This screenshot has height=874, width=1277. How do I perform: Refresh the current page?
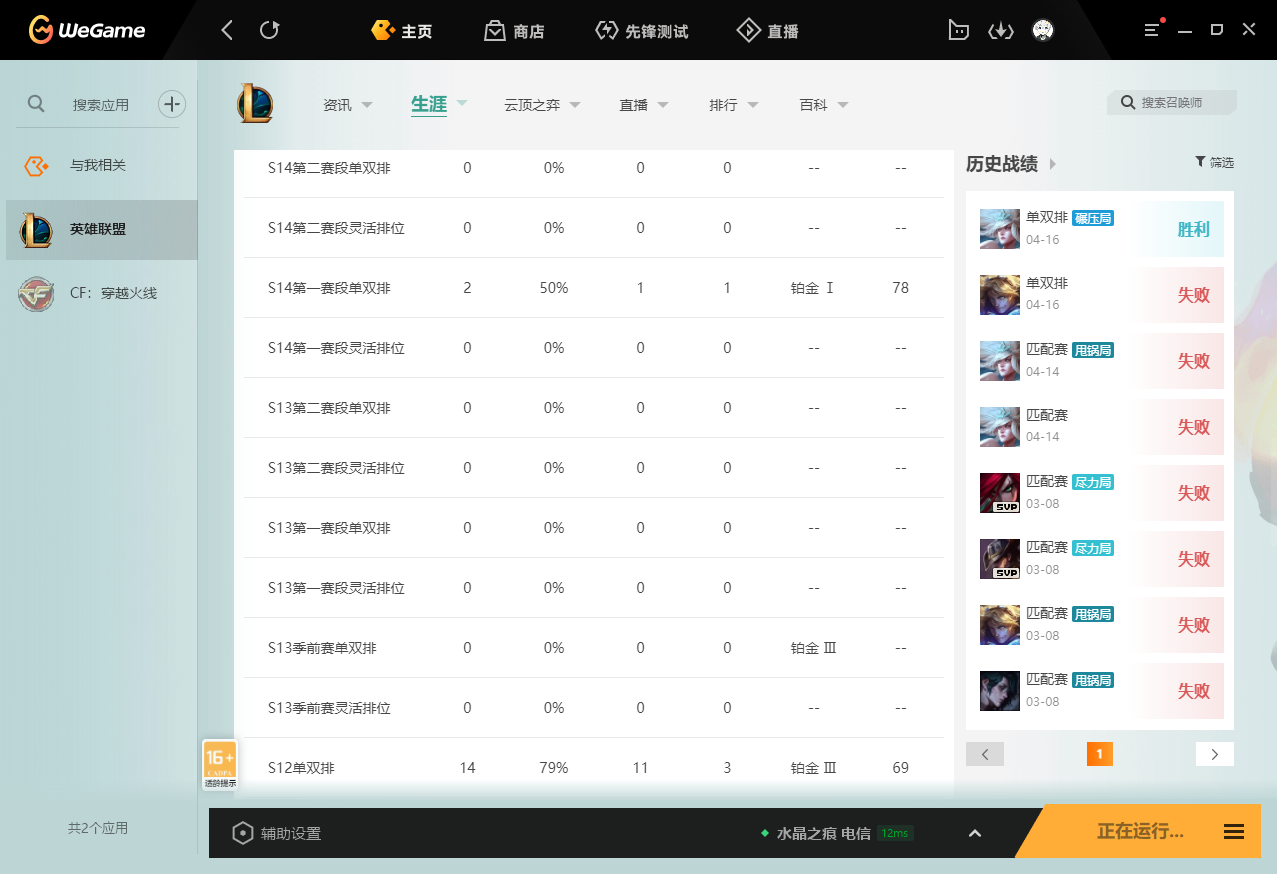[269, 30]
